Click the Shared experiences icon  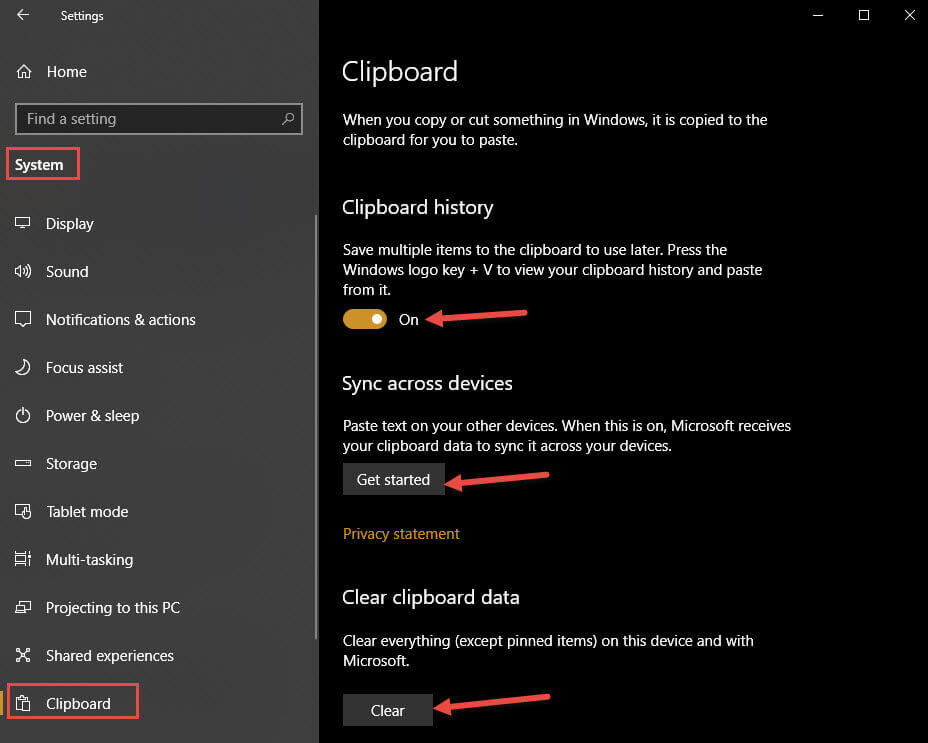tap(22, 655)
